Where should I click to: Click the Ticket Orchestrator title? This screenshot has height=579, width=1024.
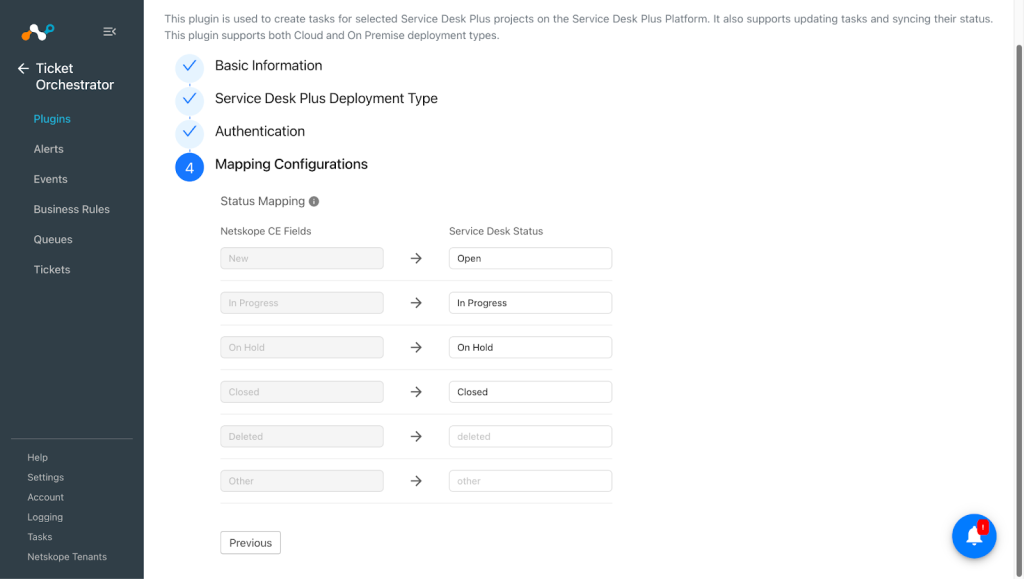coord(74,76)
